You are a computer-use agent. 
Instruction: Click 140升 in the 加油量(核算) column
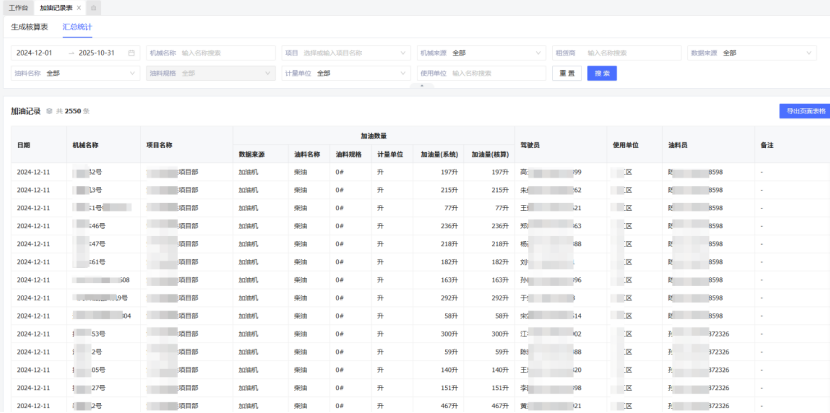point(500,370)
